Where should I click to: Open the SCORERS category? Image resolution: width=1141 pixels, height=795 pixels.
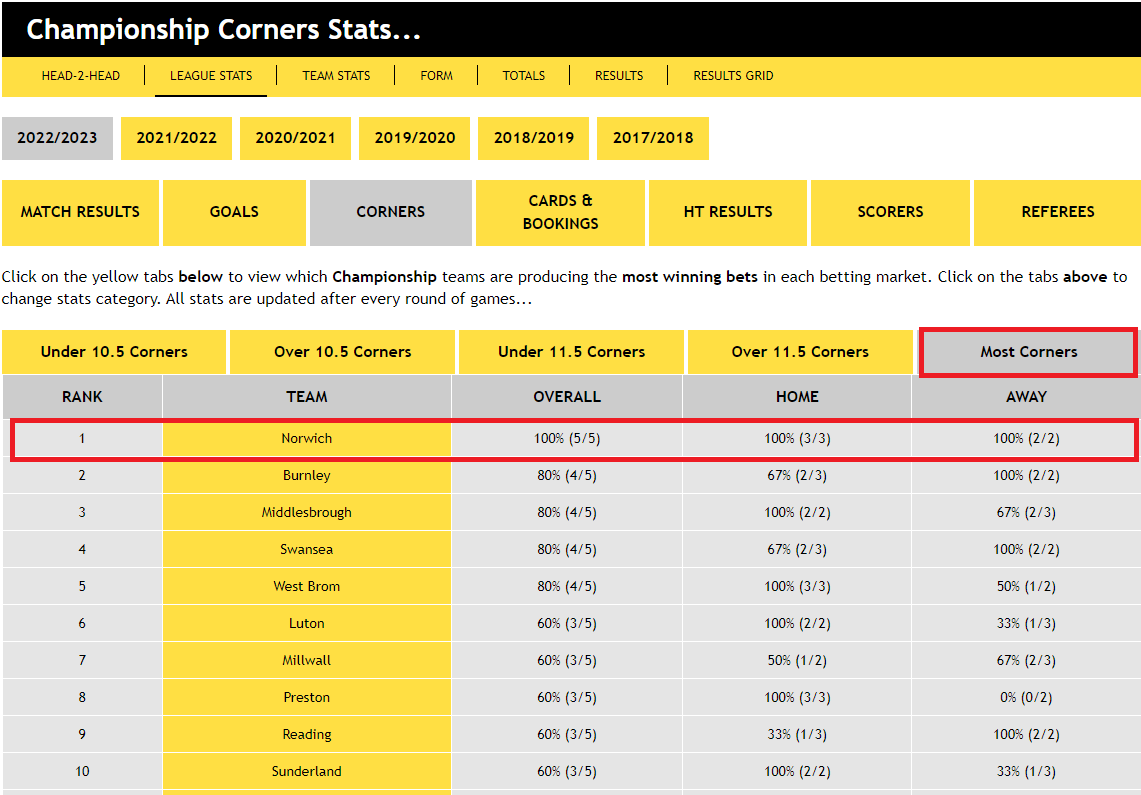tap(890, 212)
